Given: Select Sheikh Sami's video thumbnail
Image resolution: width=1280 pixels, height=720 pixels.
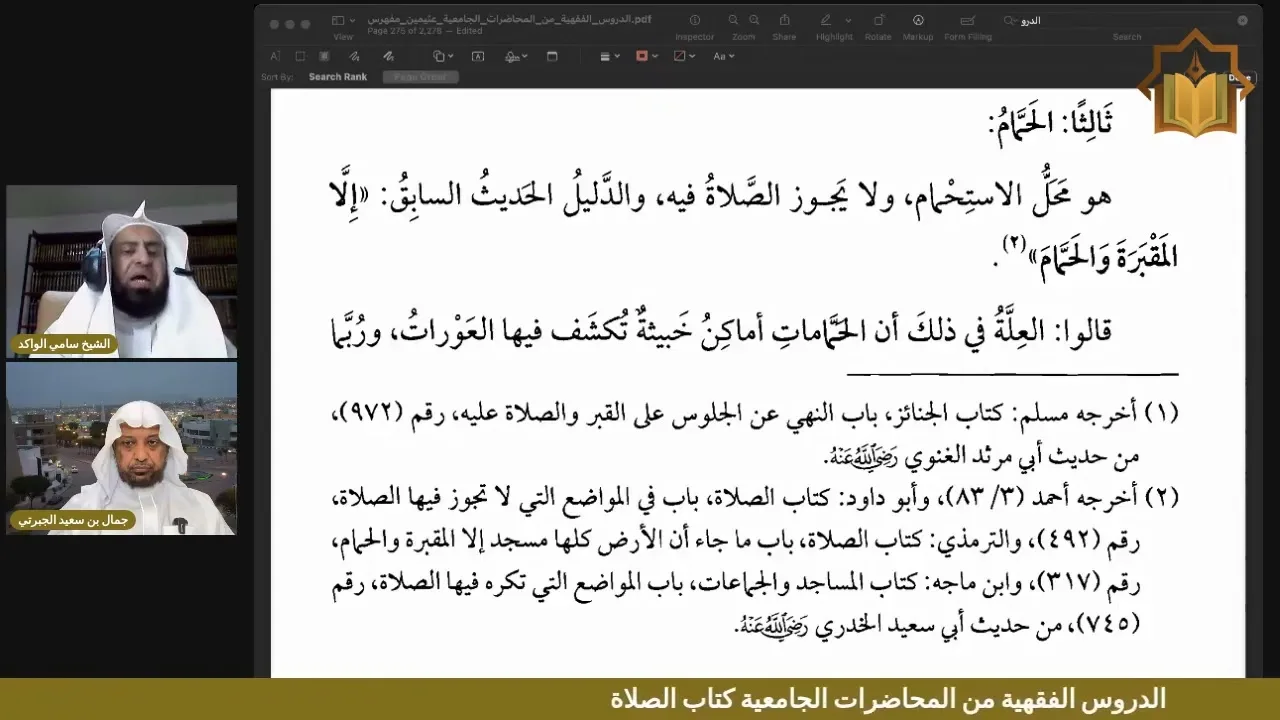Looking at the screenshot, I should click(122, 271).
